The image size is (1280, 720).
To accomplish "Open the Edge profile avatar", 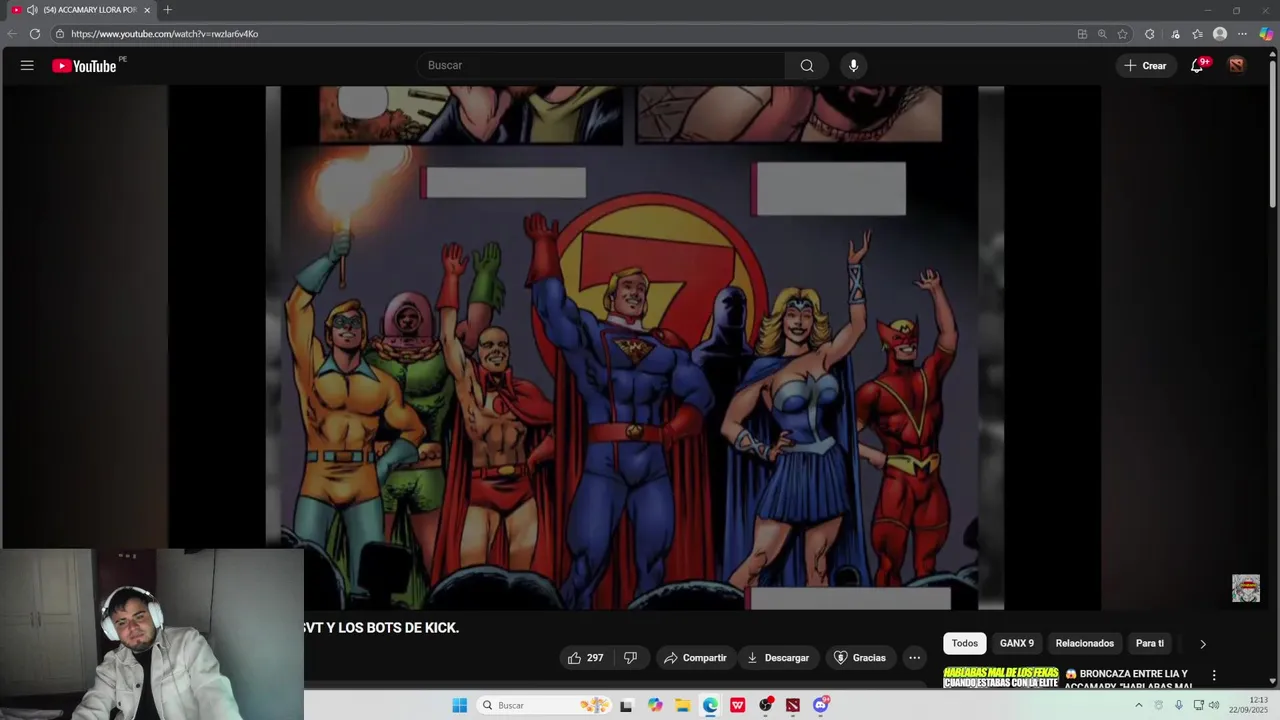I will tap(1220, 34).
